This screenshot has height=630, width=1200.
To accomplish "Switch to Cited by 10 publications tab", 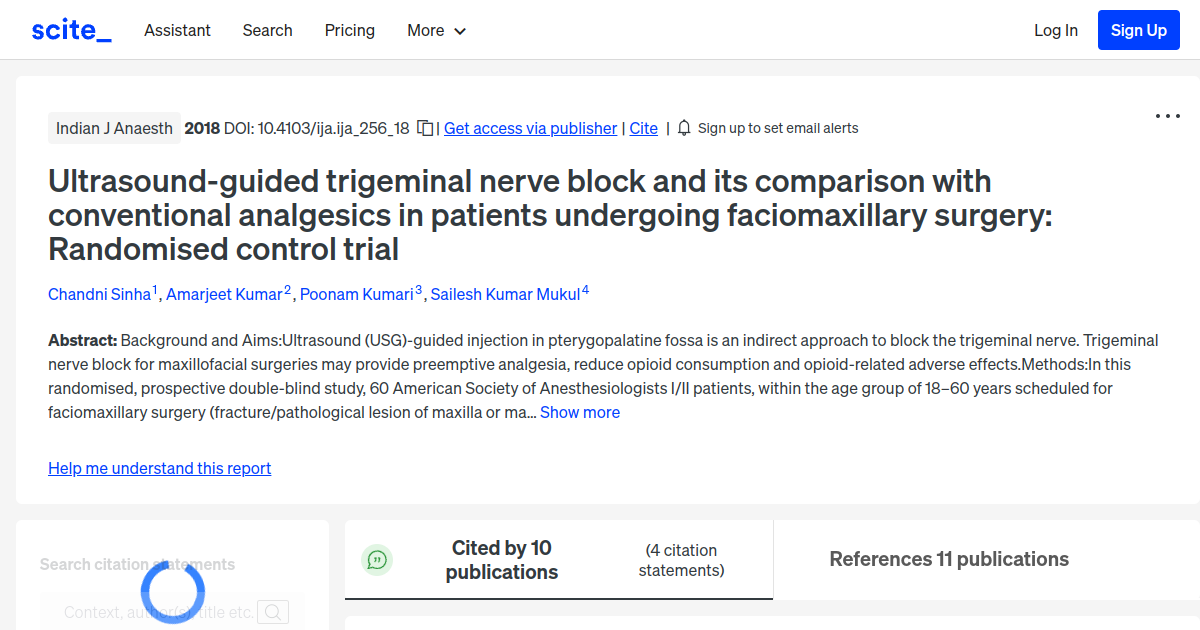I will coord(501,559).
